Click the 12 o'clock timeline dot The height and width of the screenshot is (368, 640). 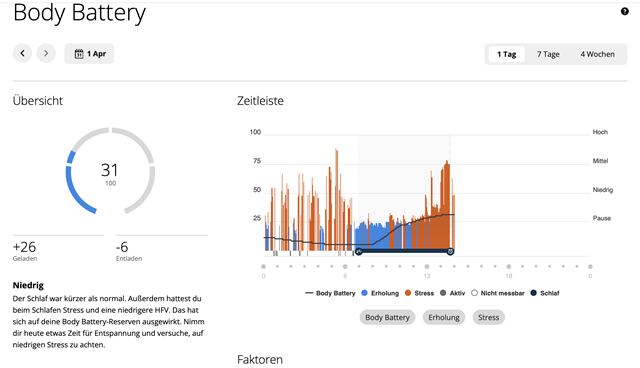(x=427, y=266)
